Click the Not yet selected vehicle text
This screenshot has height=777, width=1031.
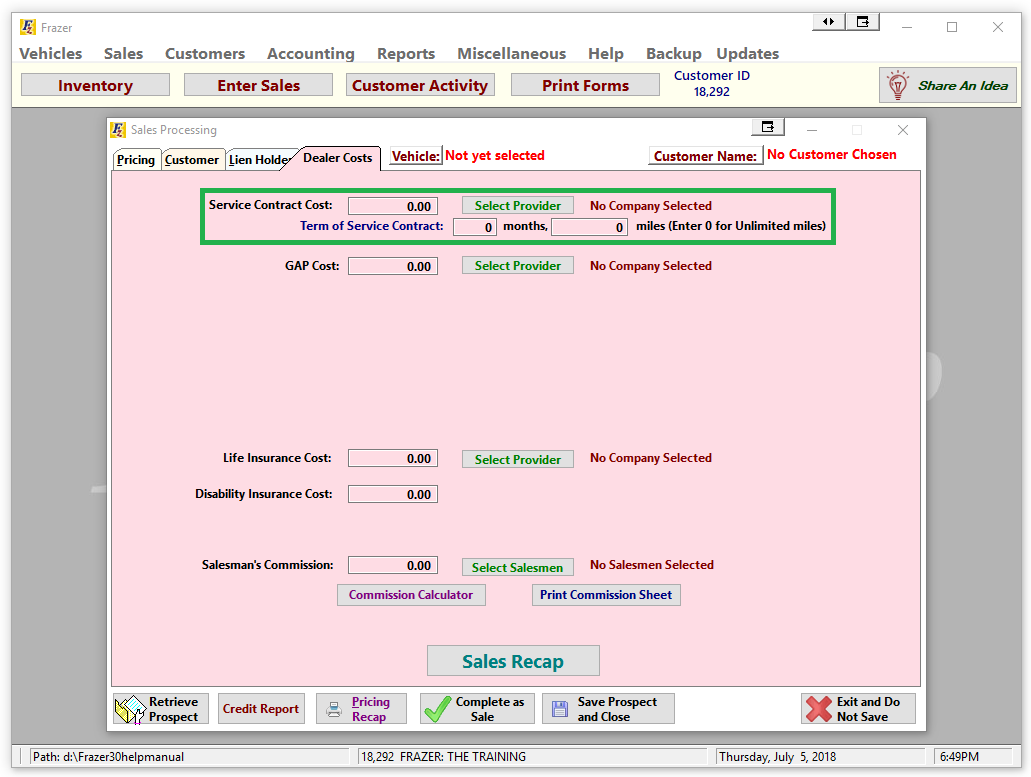[x=494, y=156]
